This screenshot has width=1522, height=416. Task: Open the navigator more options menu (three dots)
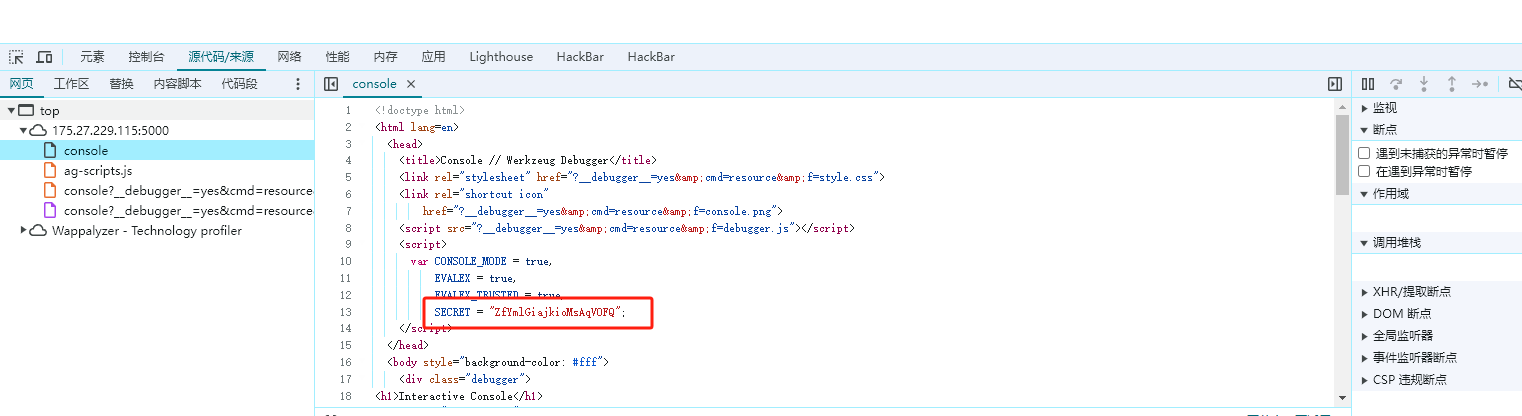297,84
